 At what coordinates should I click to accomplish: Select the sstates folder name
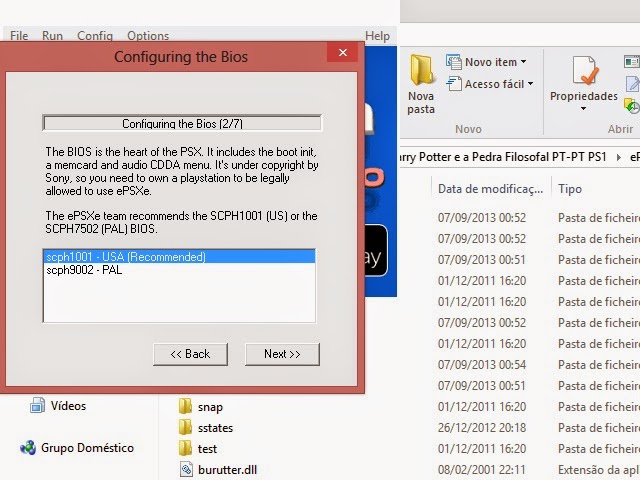pos(215,428)
